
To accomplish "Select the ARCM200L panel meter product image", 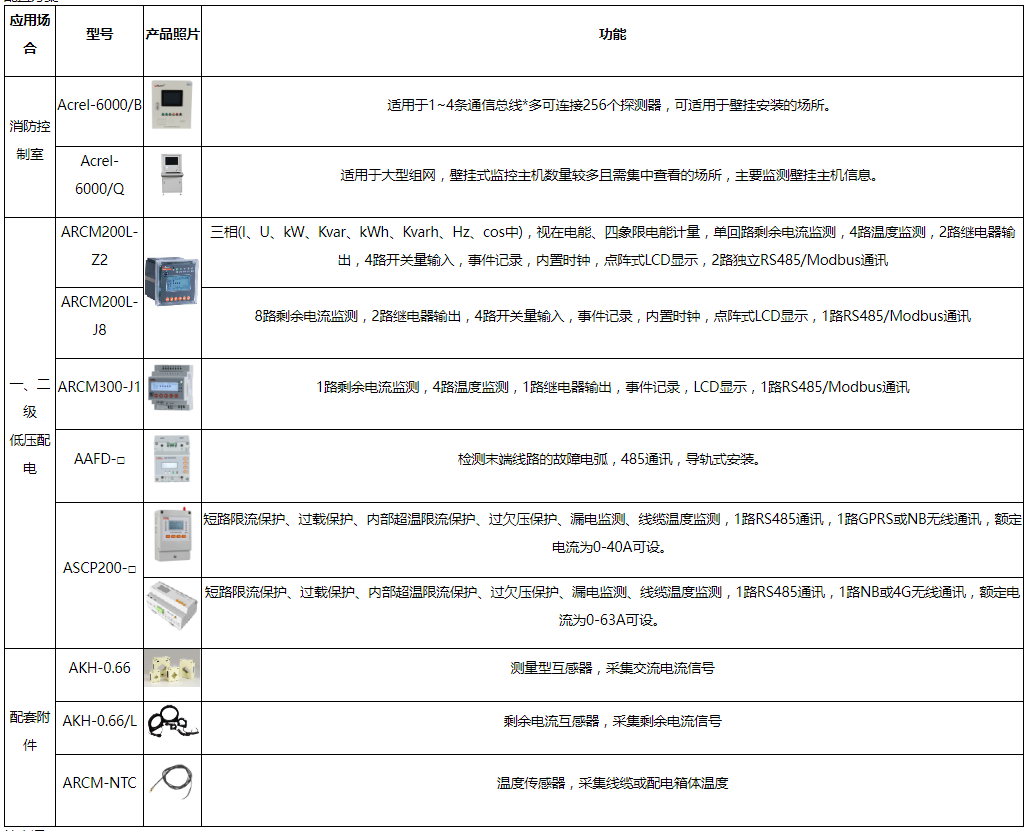I will pyautogui.click(x=172, y=281).
